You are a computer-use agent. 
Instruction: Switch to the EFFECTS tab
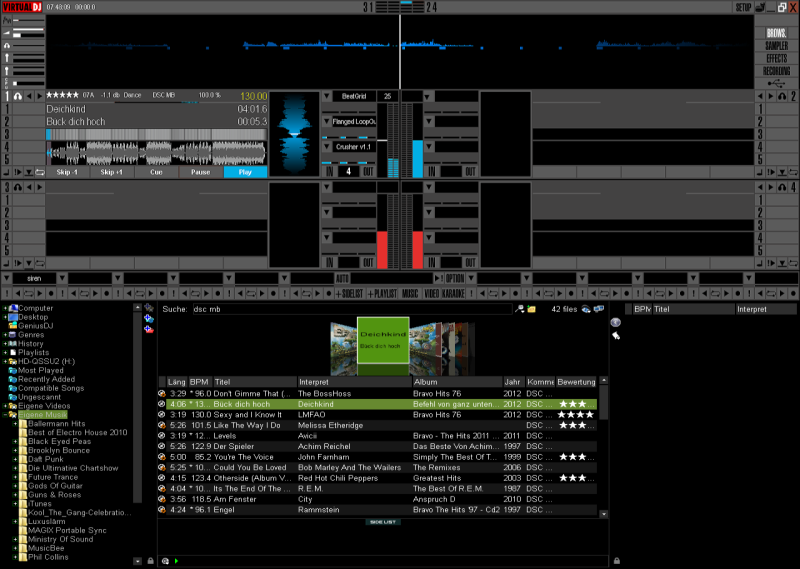tap(776, 59)
